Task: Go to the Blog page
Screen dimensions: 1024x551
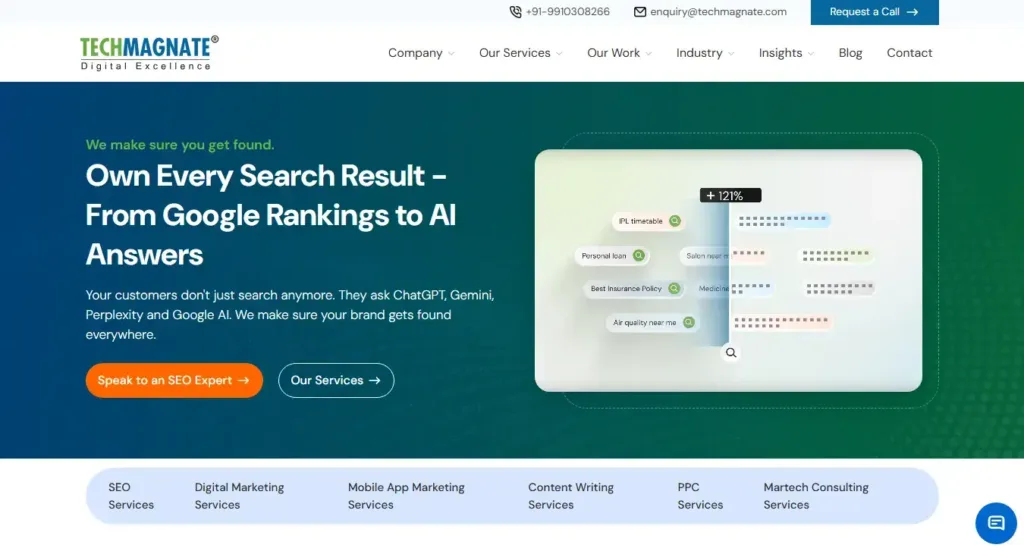Action: point(850,53)
